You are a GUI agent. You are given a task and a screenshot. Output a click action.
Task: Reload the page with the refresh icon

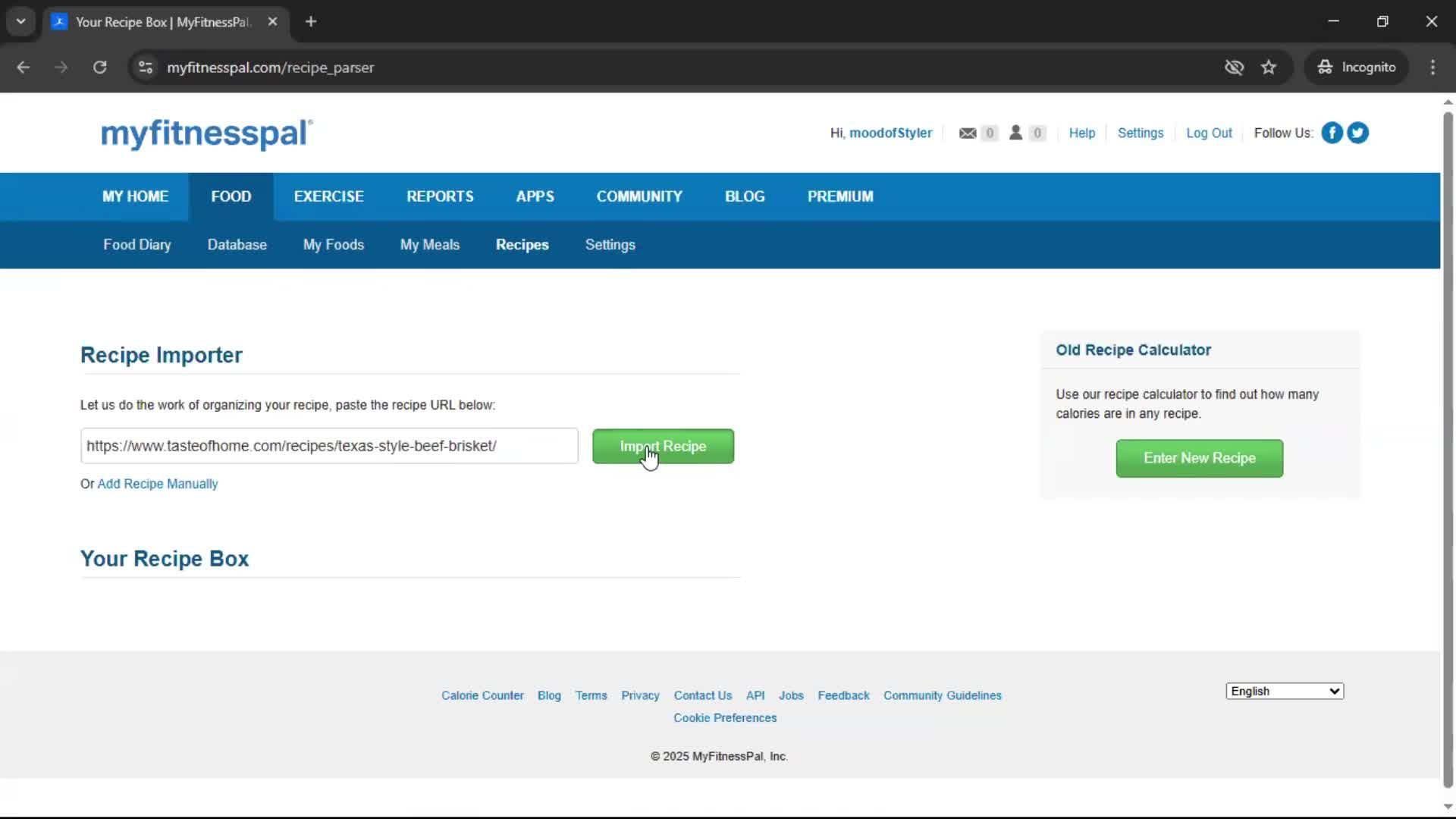(99, 67)
